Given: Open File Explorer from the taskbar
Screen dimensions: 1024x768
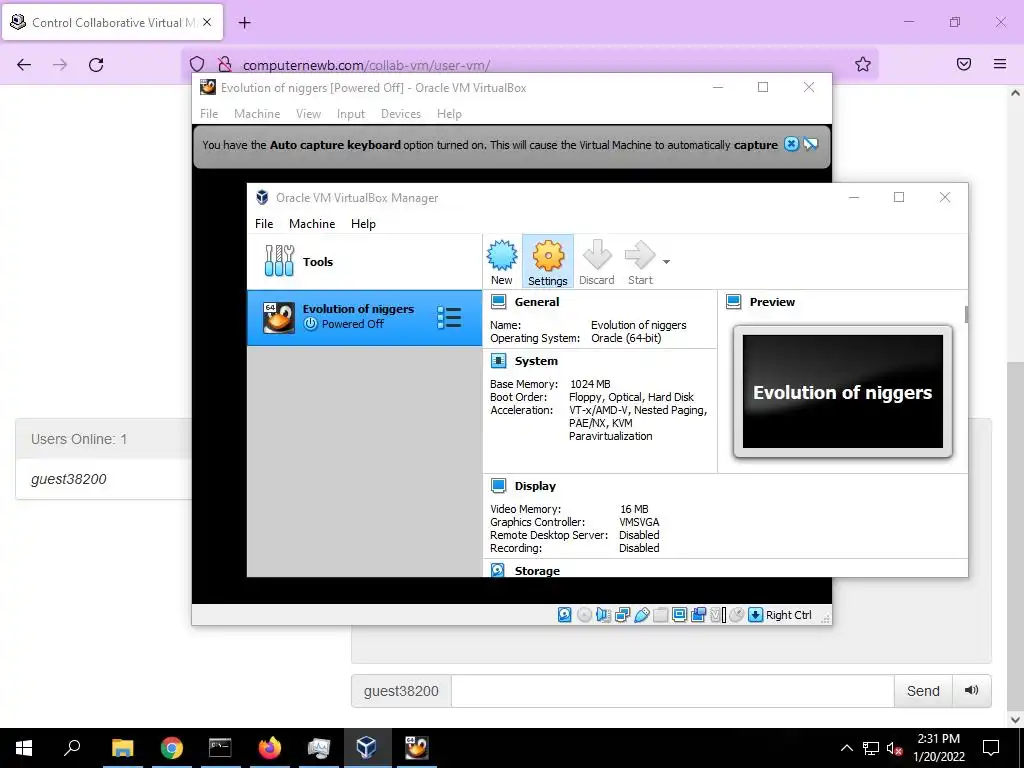Looking at the screenshot, I should [122, 748].
